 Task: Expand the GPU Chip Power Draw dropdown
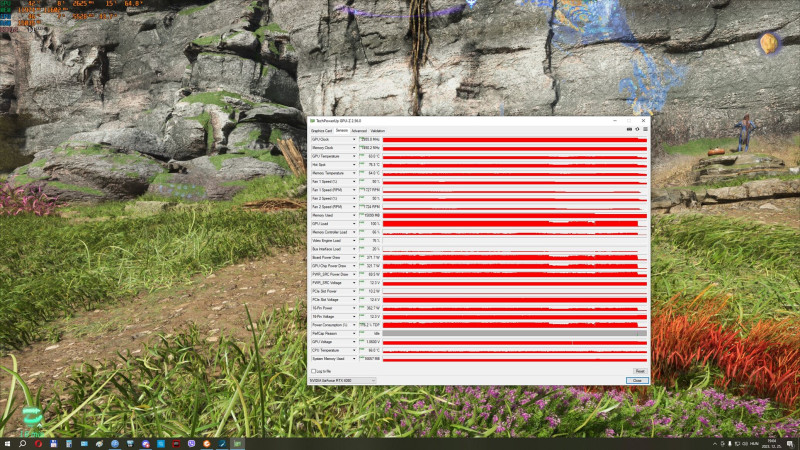354,266
